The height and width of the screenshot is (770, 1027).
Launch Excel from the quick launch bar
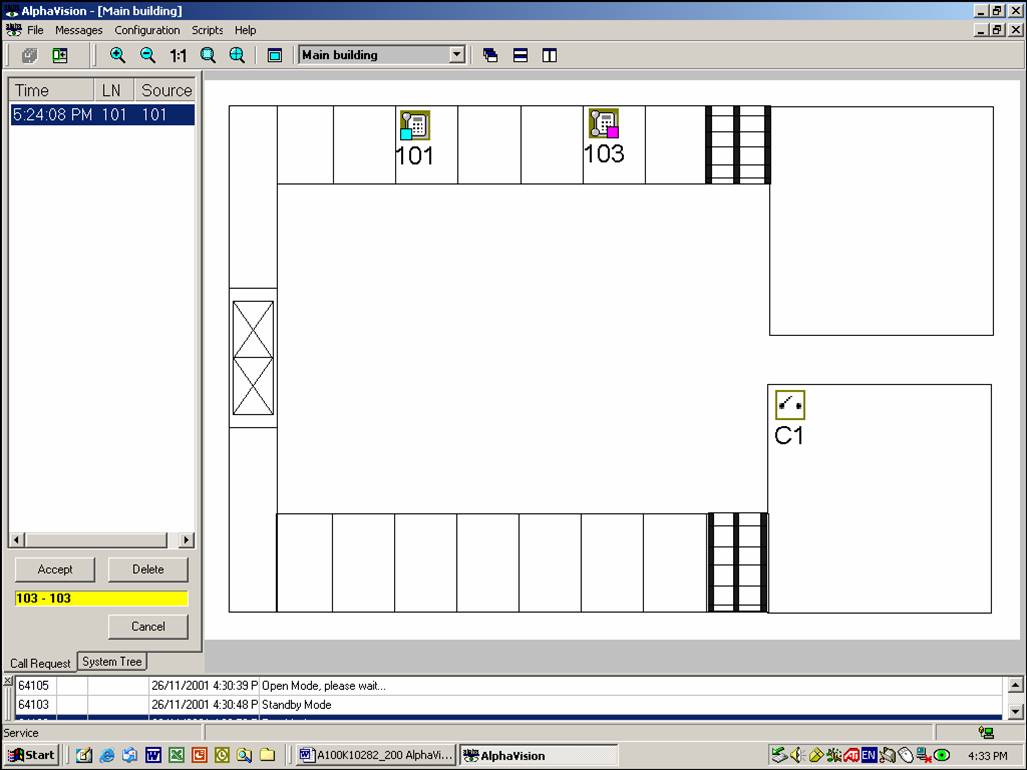(x=176, y=755)
